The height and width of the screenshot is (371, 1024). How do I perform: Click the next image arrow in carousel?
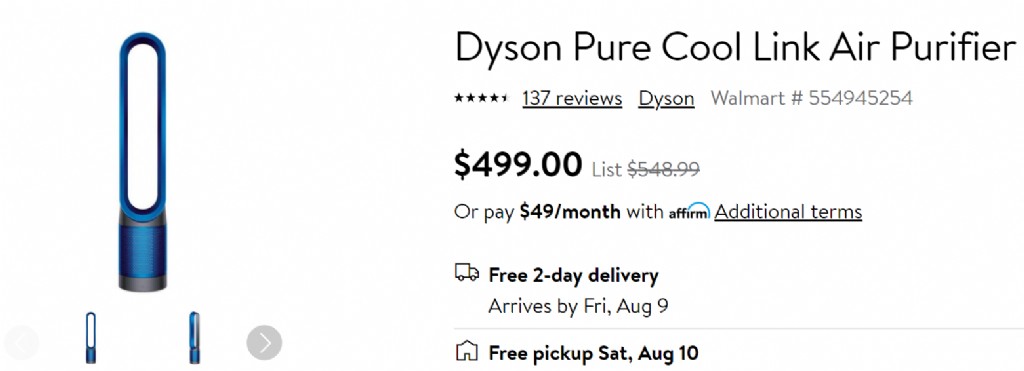(x=264, y=342)
